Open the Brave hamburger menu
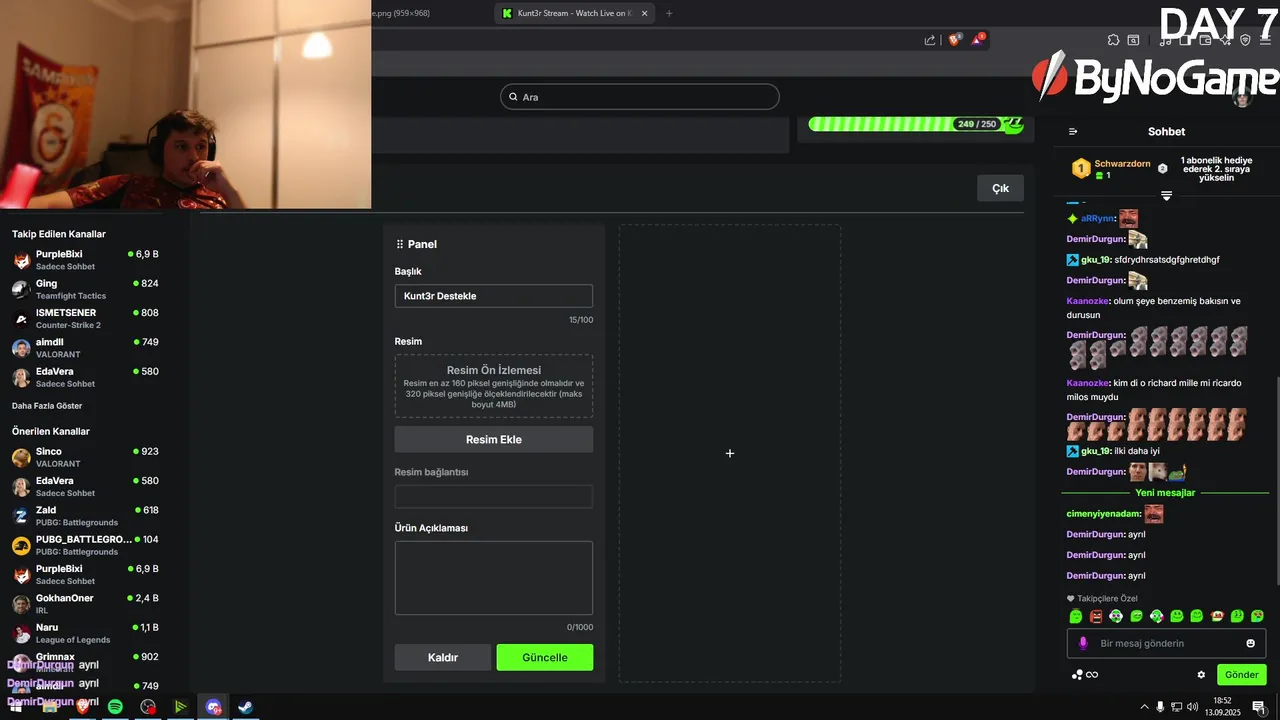Image resolution: width=1280 pixels, height=720 pixels. 1266,40
